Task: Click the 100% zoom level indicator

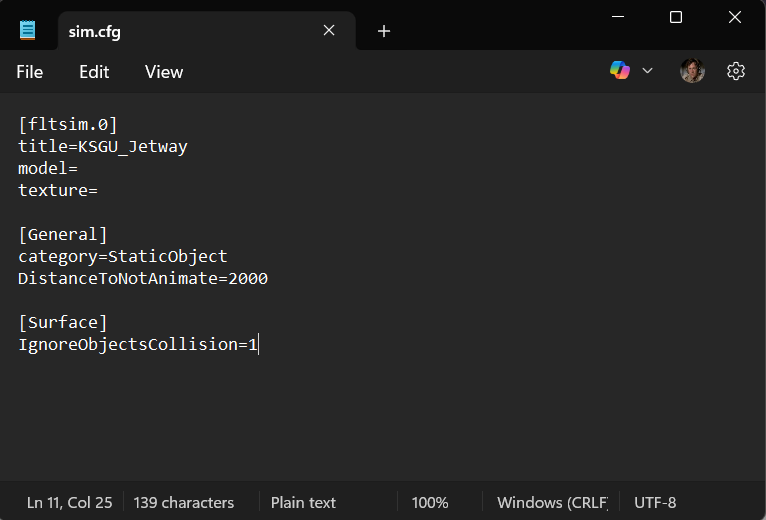Action: pyautogui.click(x=430, y=502)
